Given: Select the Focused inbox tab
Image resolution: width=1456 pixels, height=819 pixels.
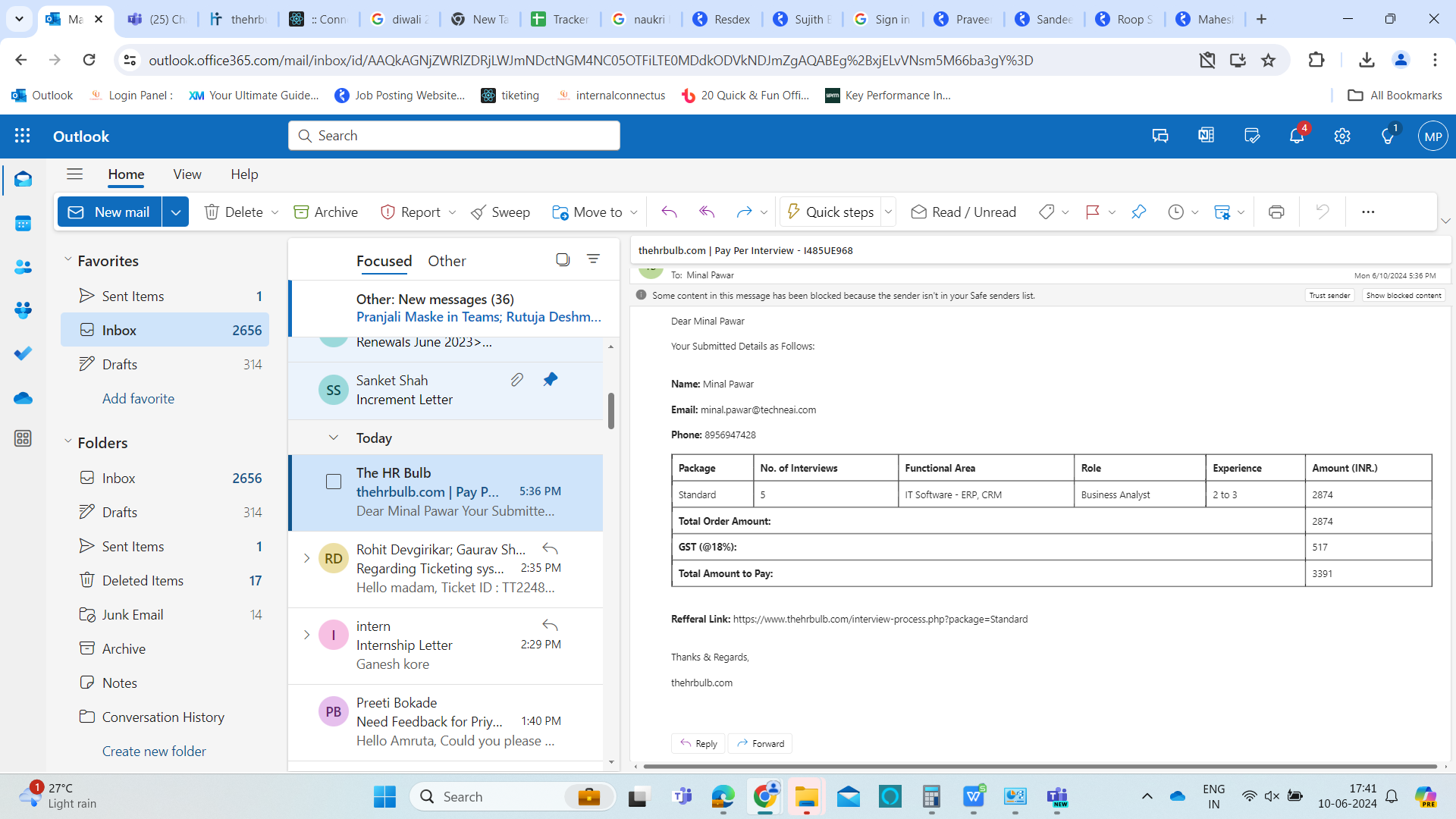Looking at the screenshot, I should 384,261.
